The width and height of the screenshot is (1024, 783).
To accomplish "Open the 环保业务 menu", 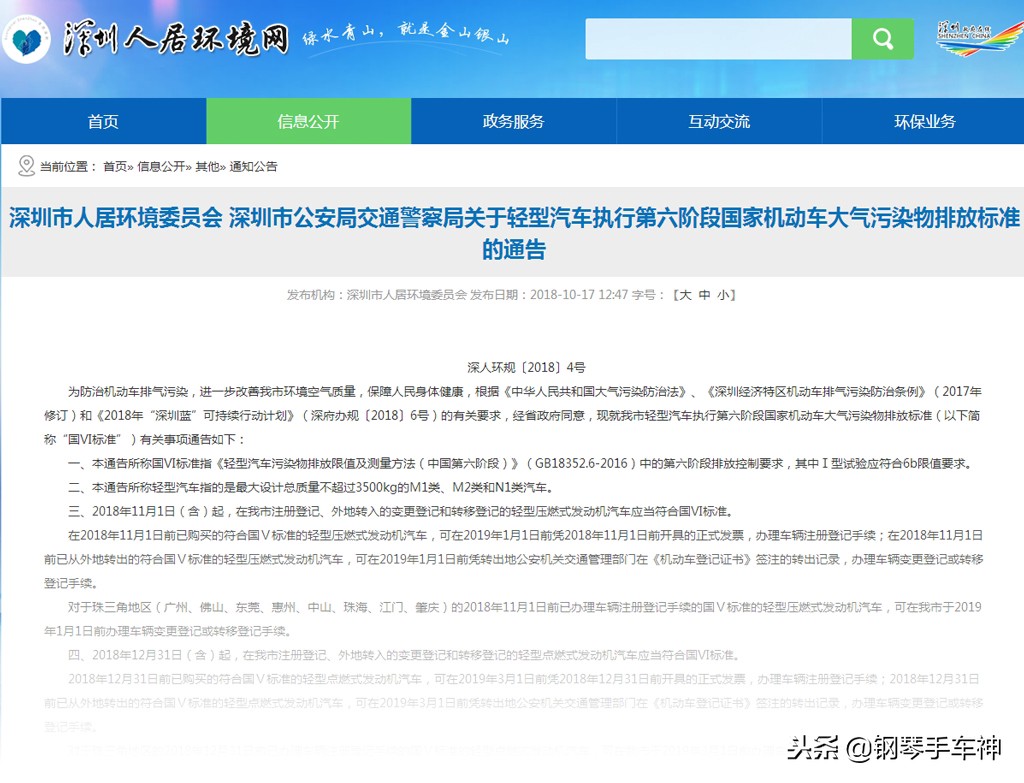I will click(x=922, y=121).
